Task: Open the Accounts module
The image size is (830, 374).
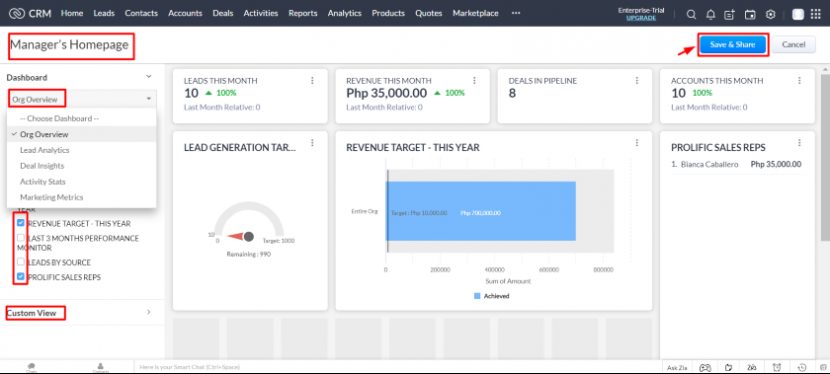Action: pyautogui.click(x=185, y=13)
